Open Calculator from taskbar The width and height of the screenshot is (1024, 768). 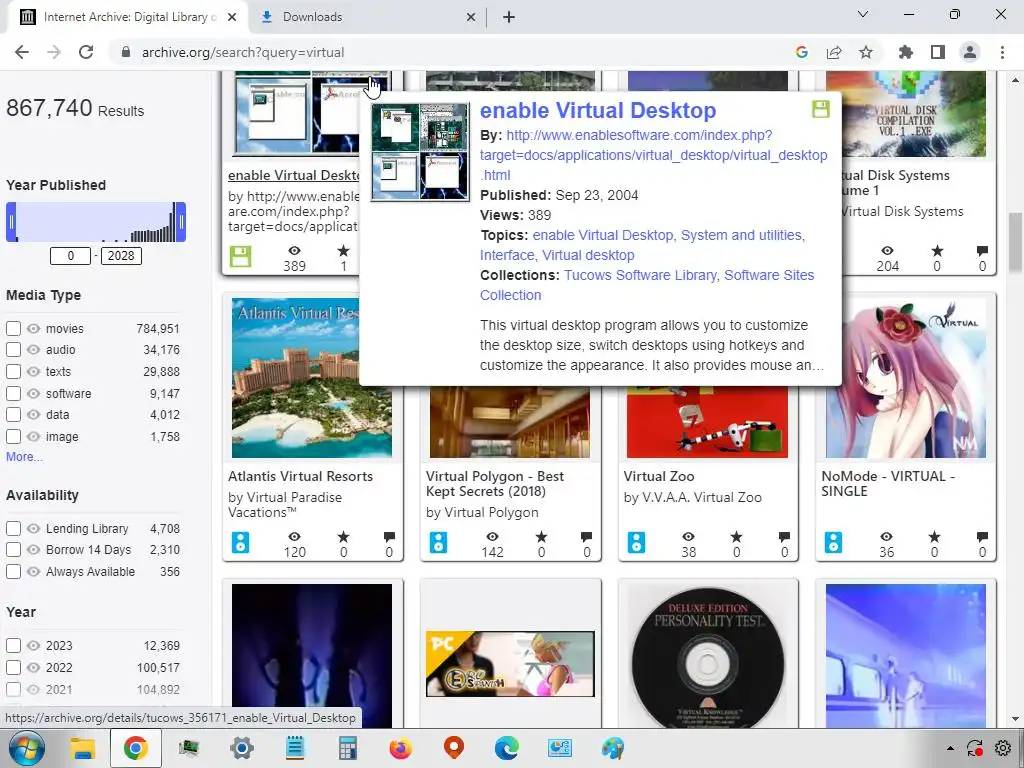tap(347, 748)
